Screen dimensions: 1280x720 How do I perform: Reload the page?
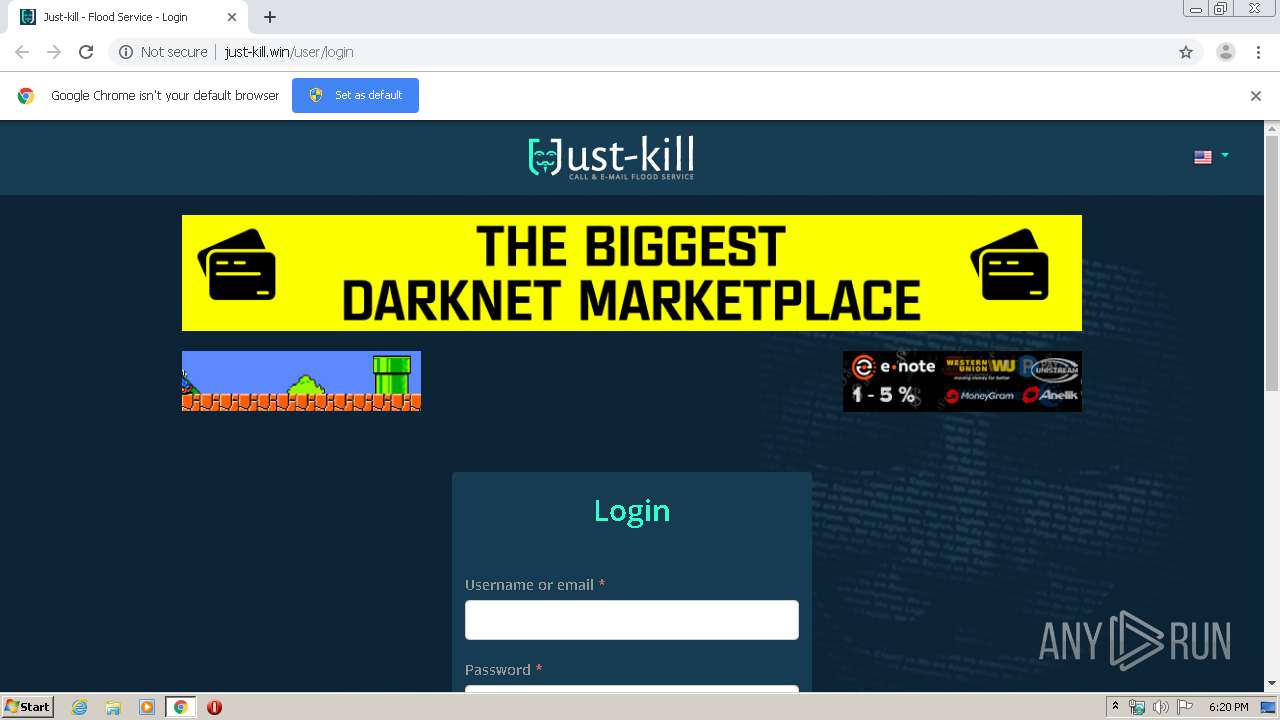coord(86,52)
